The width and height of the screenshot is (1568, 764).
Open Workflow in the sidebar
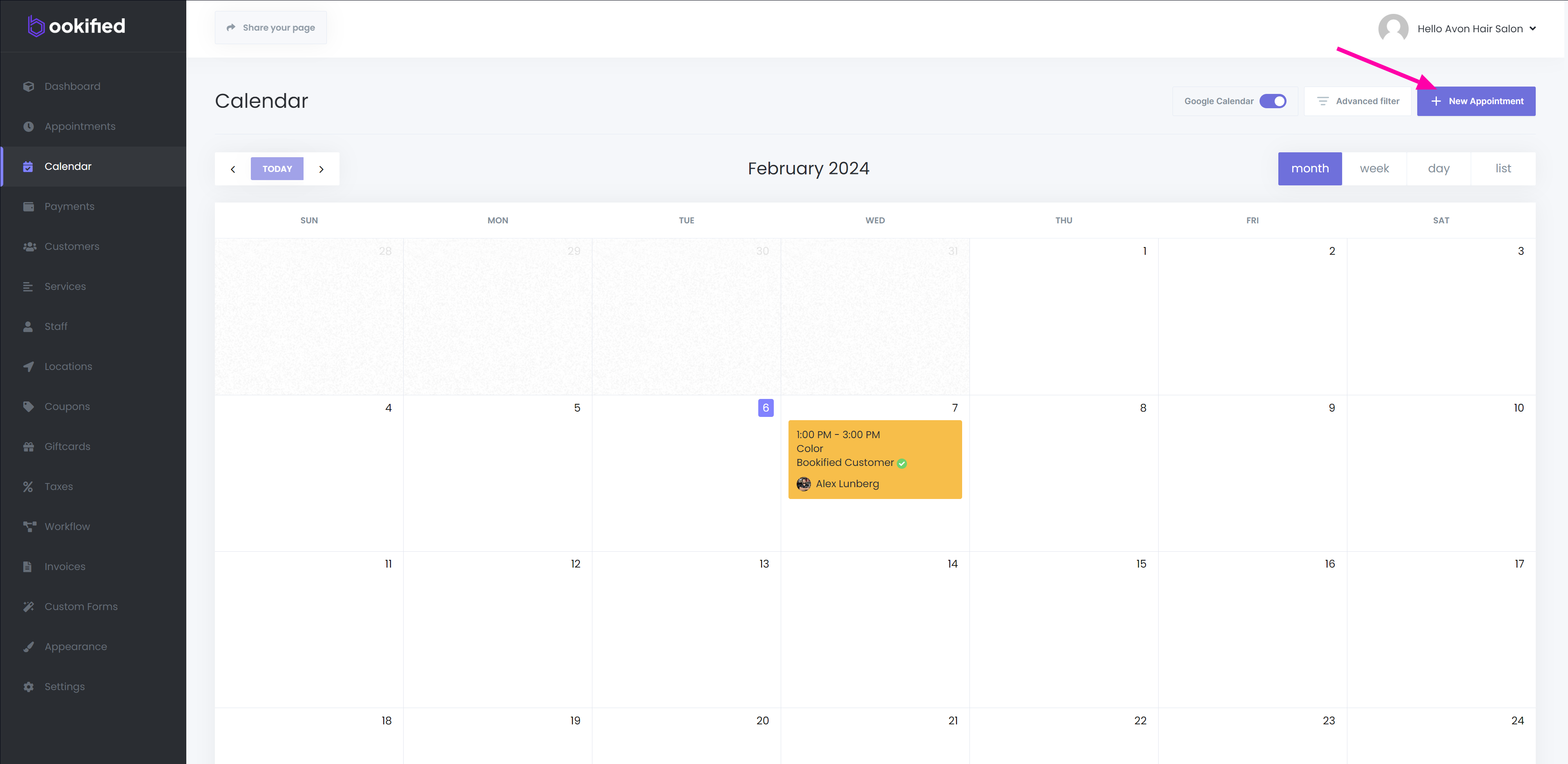click(x=93, y=527)
